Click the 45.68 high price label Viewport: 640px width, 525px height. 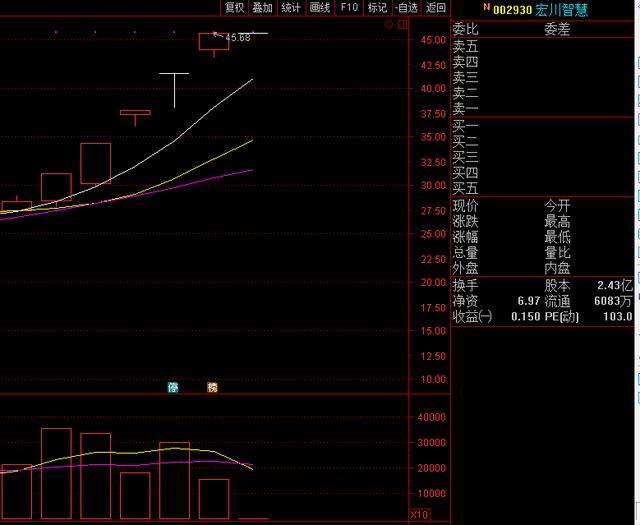238,38
